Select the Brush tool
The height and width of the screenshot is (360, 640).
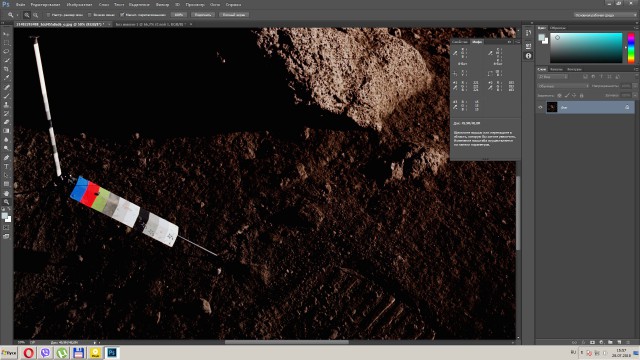coord(6,96)
